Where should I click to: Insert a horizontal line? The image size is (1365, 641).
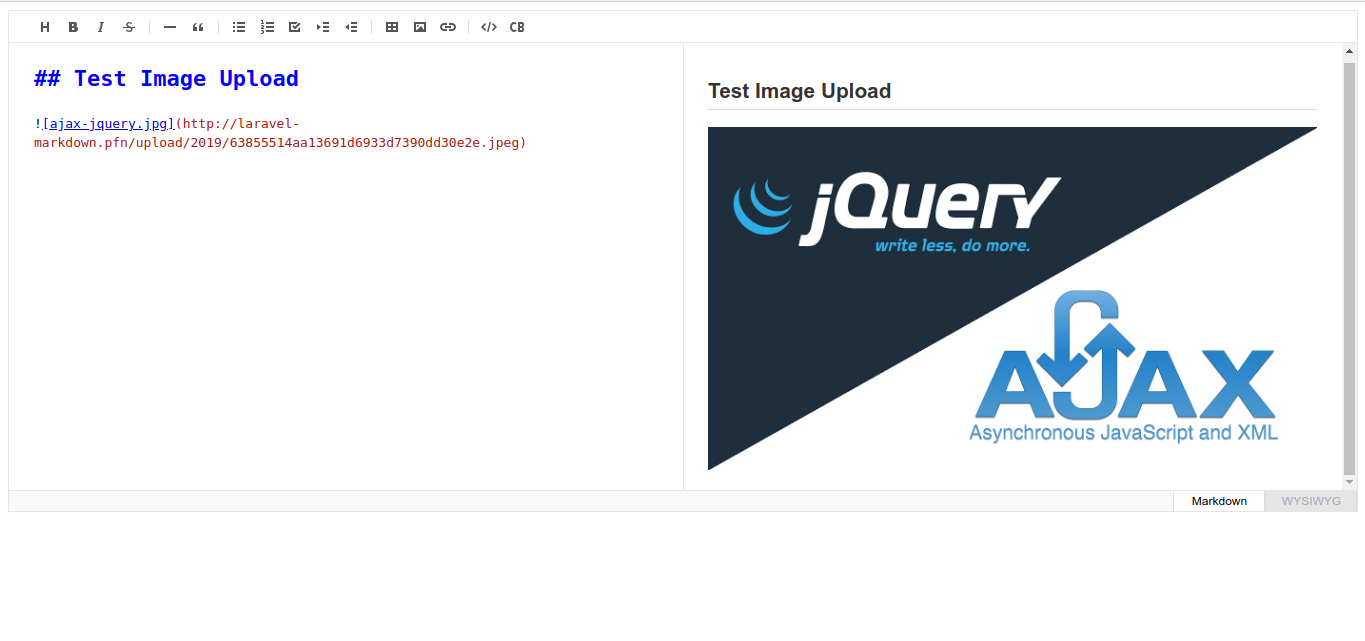click(x=170, y=27)
